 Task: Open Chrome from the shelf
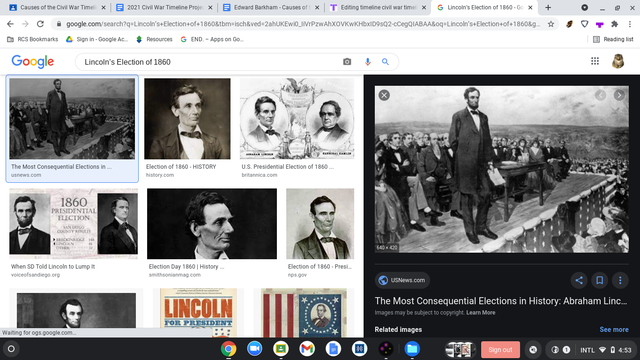229,349
